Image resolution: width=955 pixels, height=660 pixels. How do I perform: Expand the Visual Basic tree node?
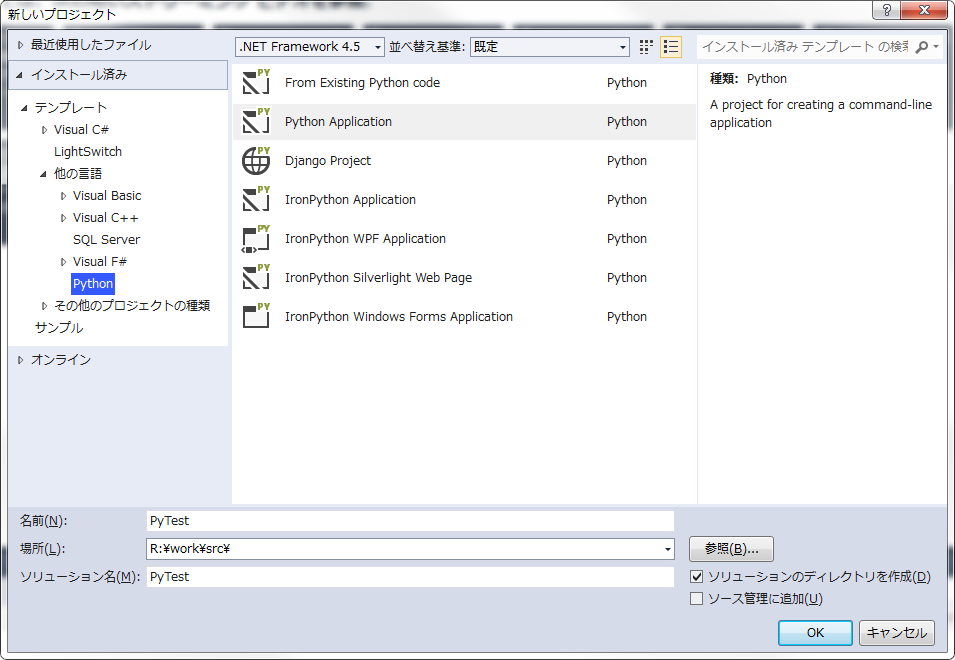click(63, 196)
